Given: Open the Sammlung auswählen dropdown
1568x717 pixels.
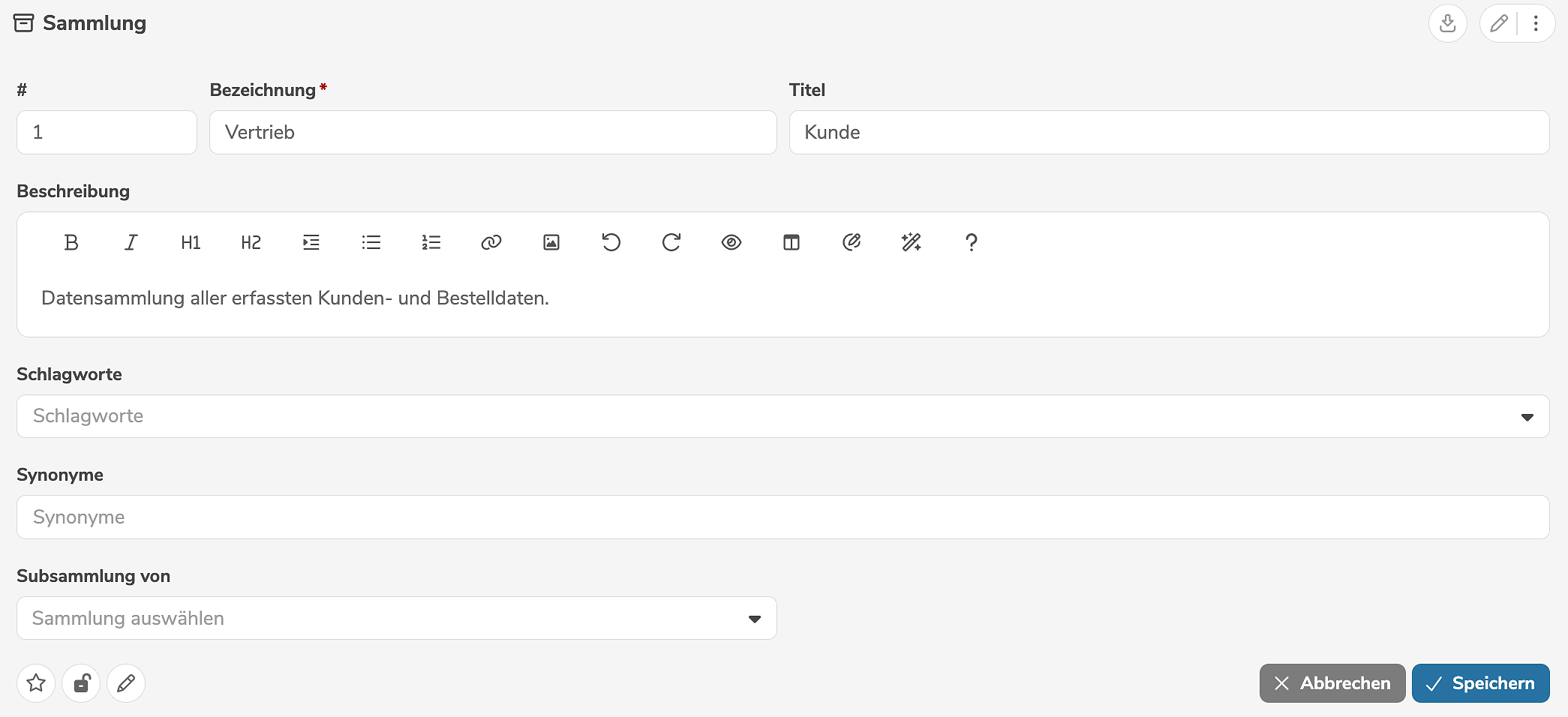Looking at the screenshot, I should (x=754, y=619).
